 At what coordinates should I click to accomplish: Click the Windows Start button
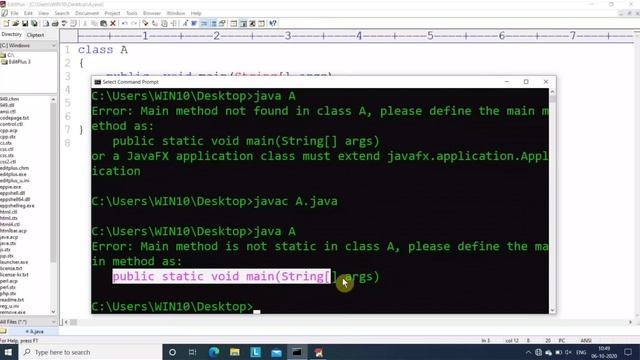pyautogui.click(x=8, y=352)
